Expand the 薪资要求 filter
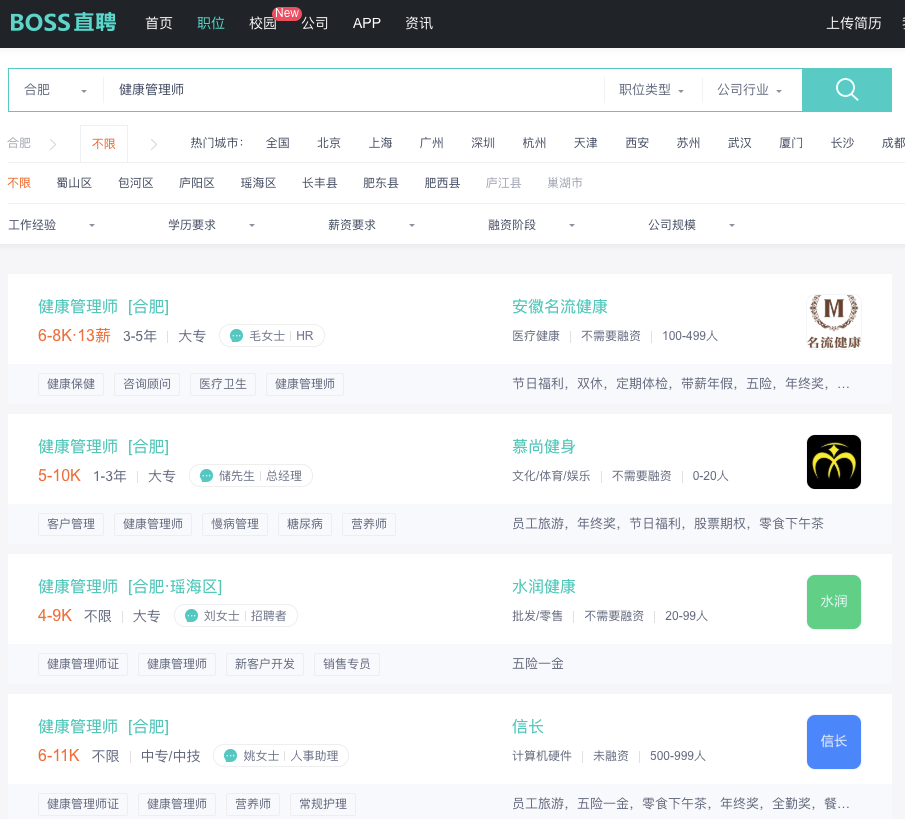Viewport: 905px width, 819px height. point(371,225)
